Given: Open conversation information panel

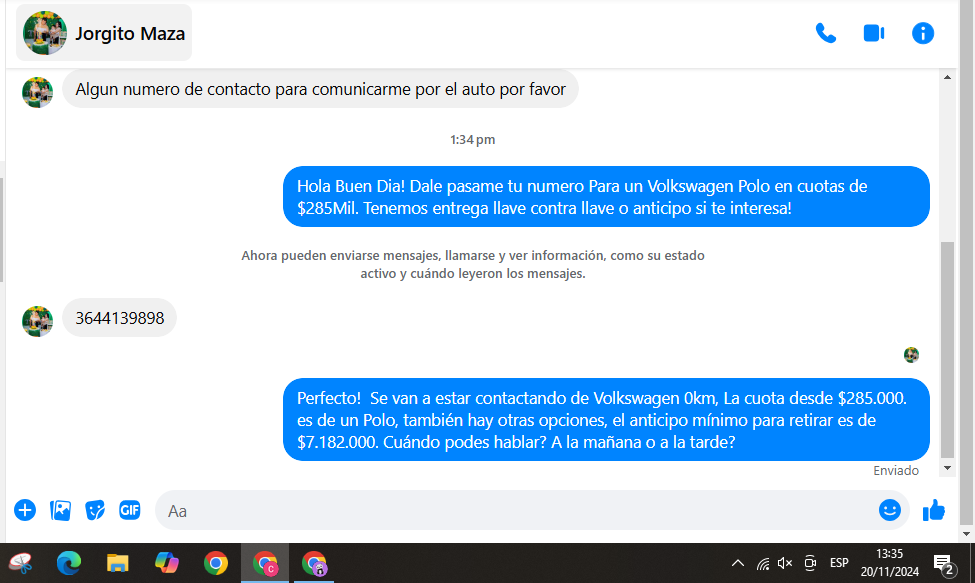Looking at the screenshot, I should (923, 33).
